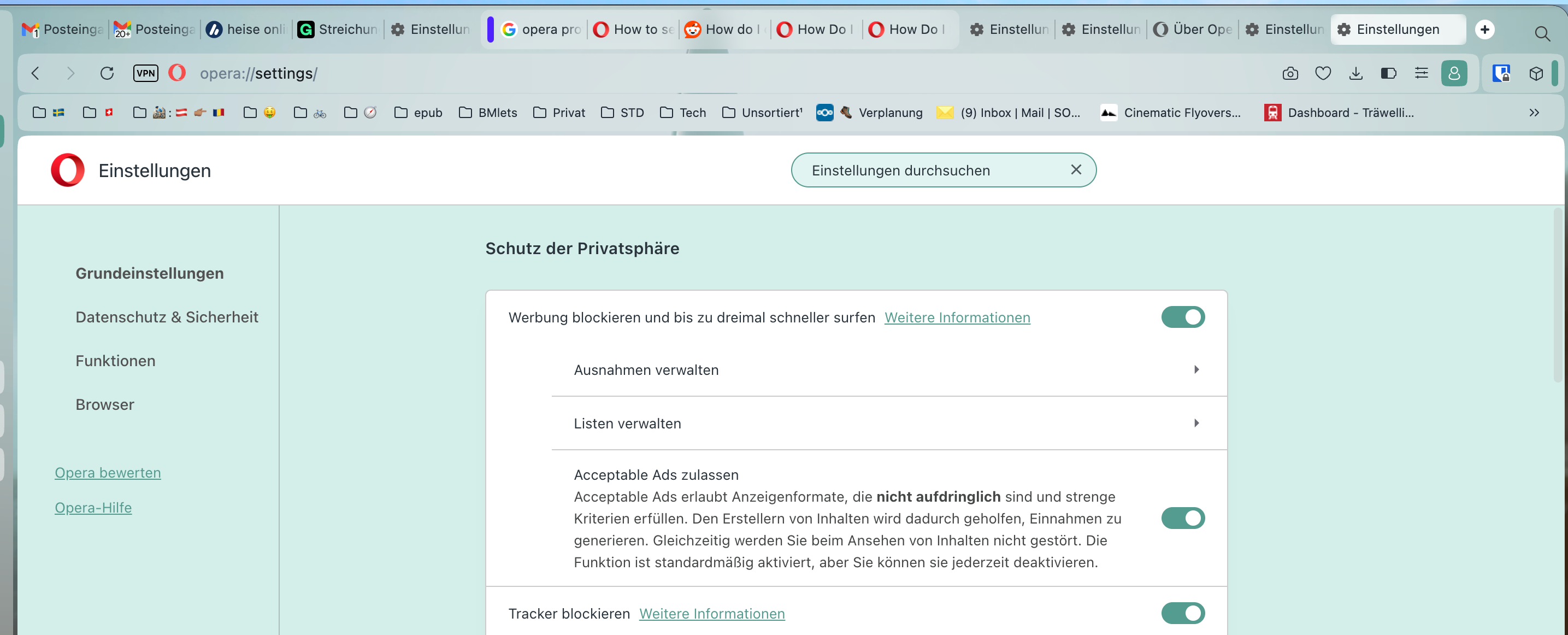Show hidden bookmarks overflow chevron
The width and height of the screenshot is (1568, 635).
tap(1534, 113)
